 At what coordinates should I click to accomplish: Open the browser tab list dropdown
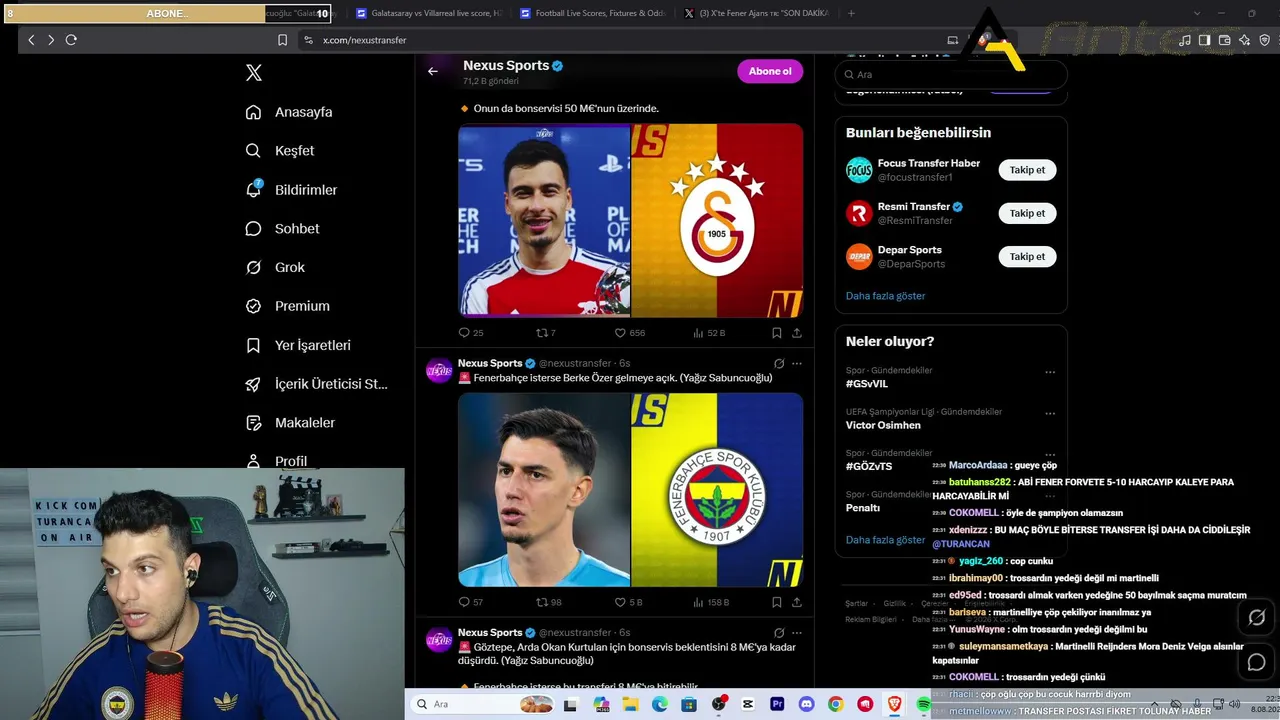click(1197, 14)
